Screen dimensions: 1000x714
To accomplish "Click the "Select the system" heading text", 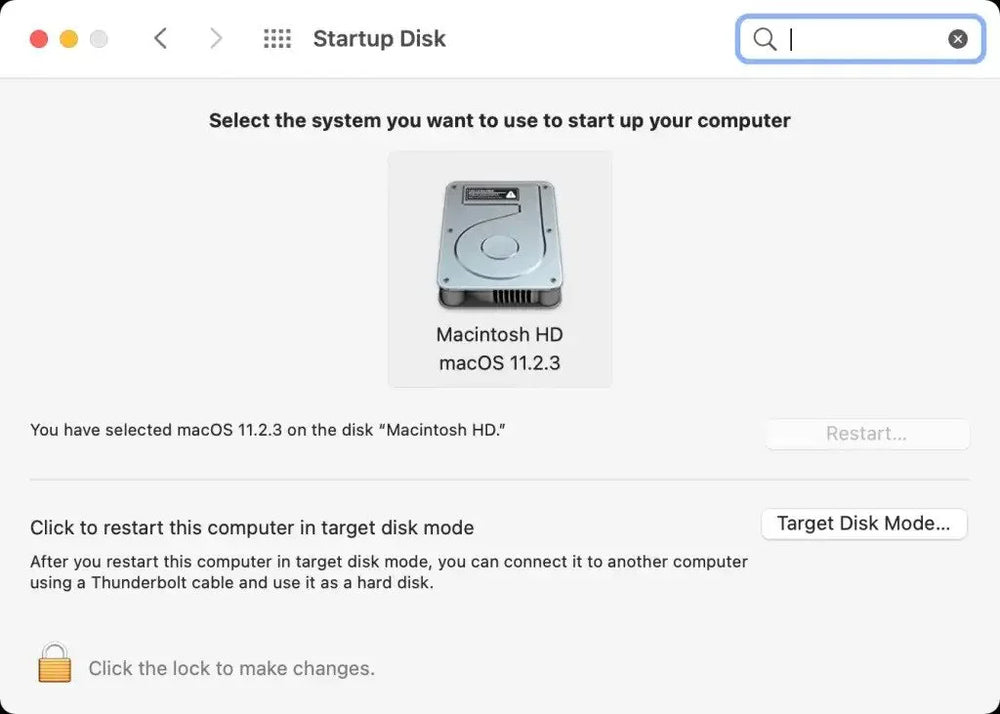I will [499, 121].
